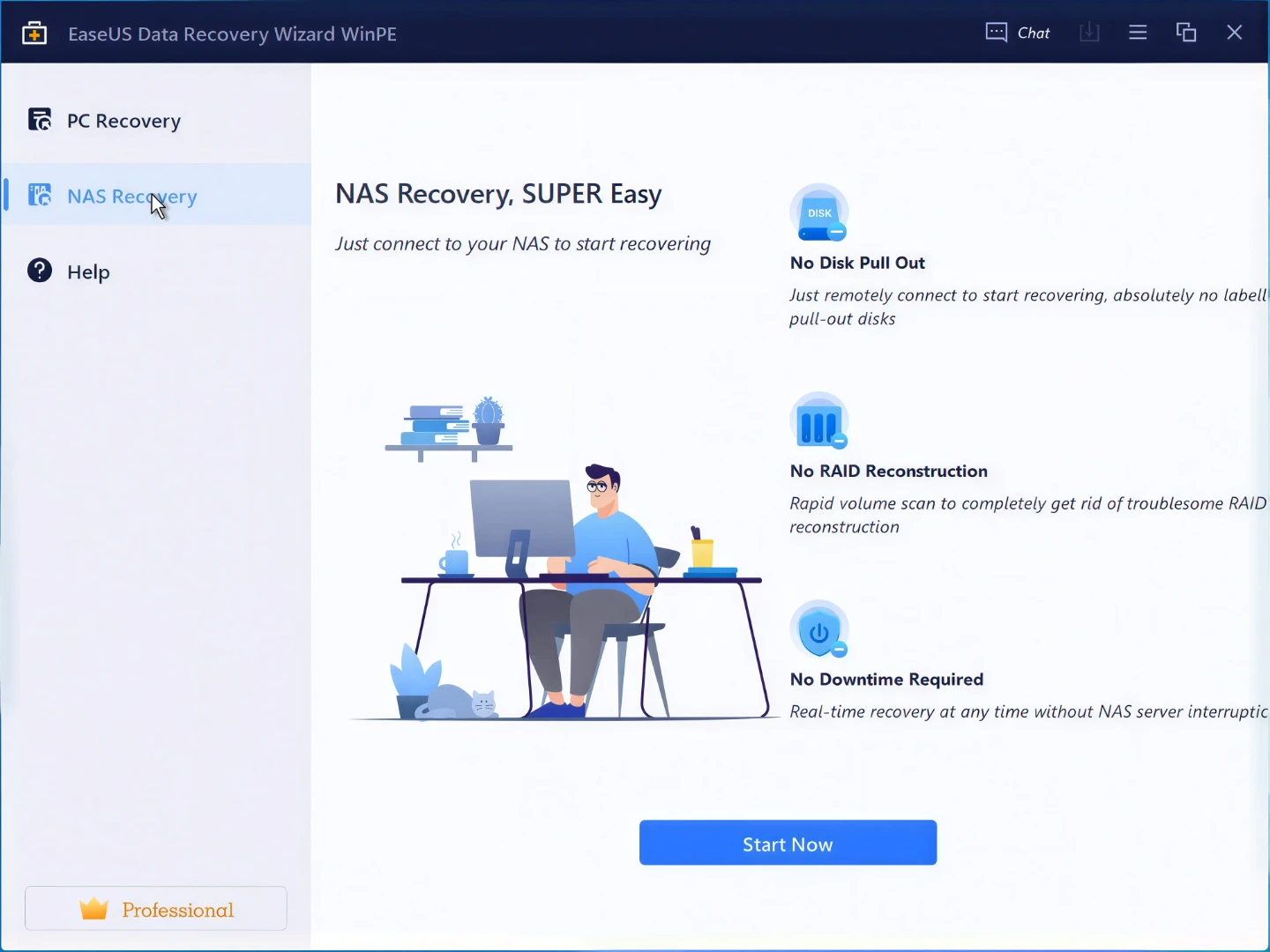Click the man-at-desk illustration
Screen dimensions: 1270x952
(x=564, y=559)
